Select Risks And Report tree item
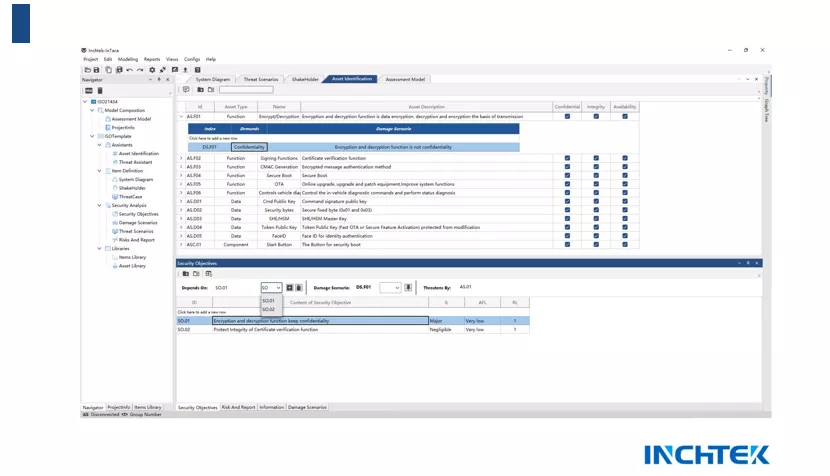This screenshot has height=476, width=830. pyautogui.click(x=137, y=240)
